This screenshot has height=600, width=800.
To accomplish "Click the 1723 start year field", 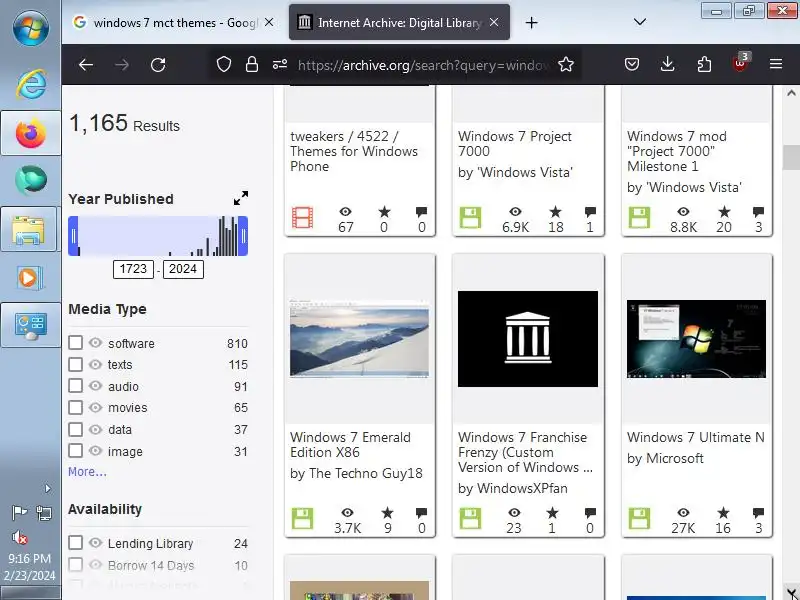I will click(133, 269).
